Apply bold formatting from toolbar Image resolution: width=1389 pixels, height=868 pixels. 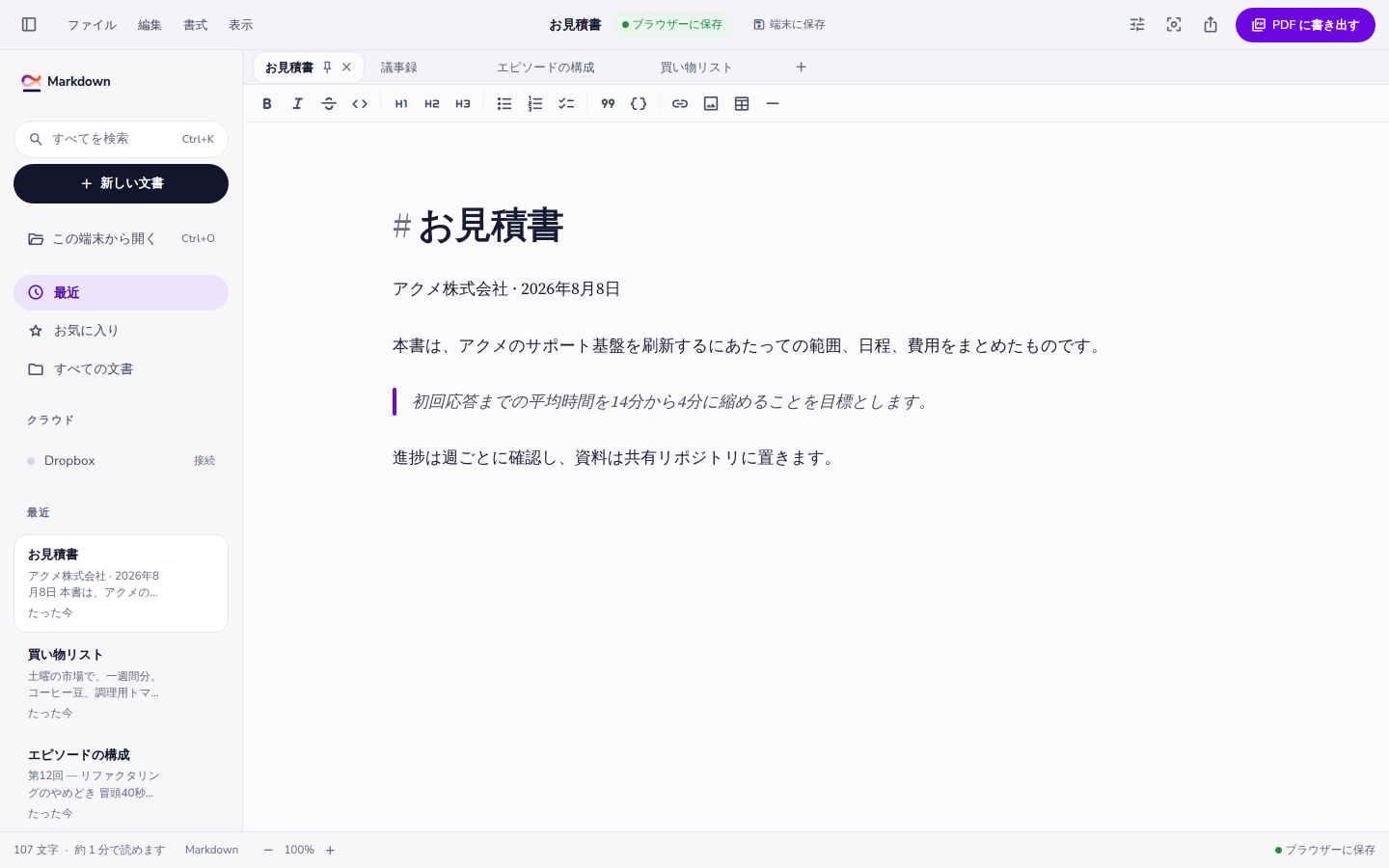point(267,104)
